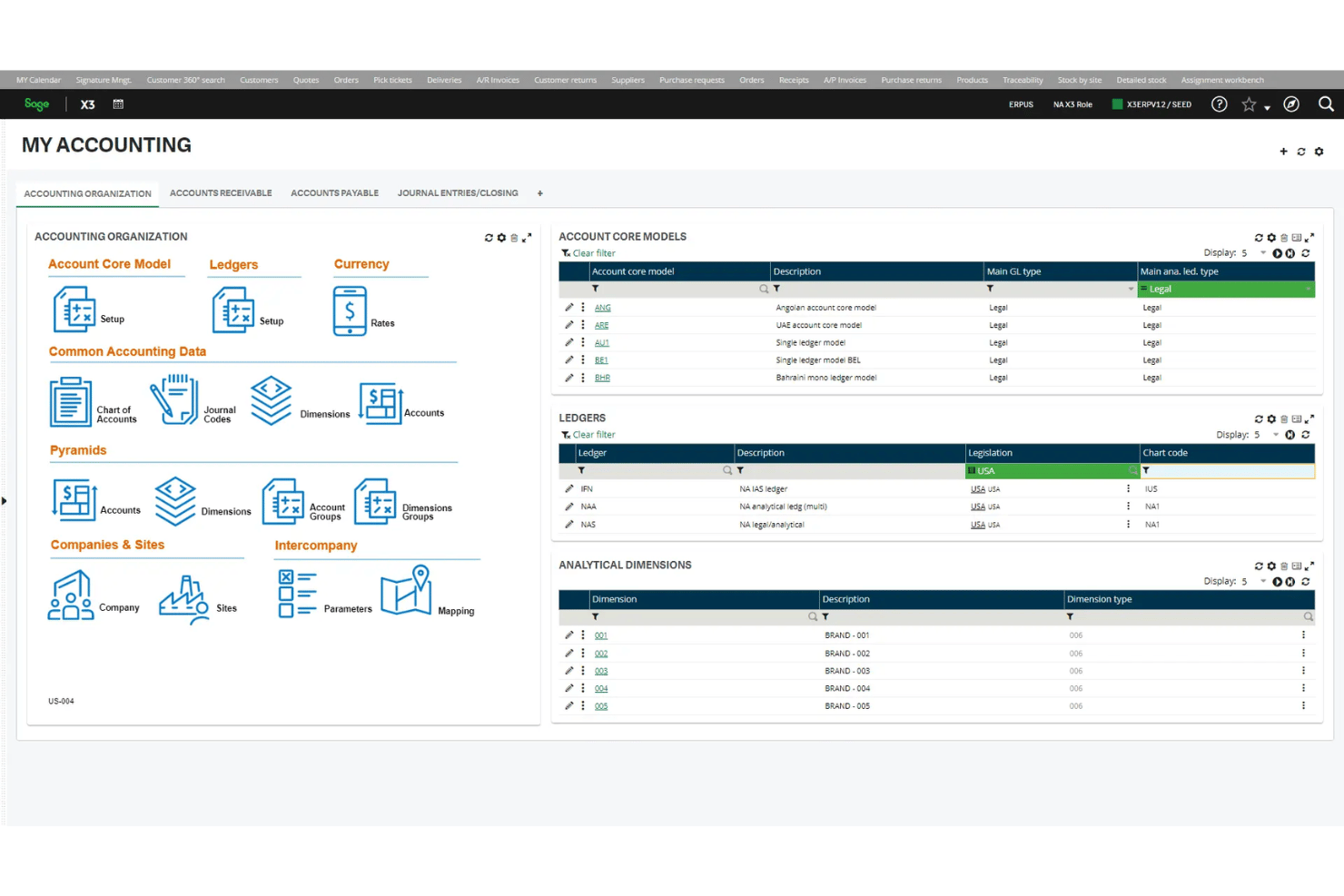Switch to Journal Entries/Closing tab

458,193
